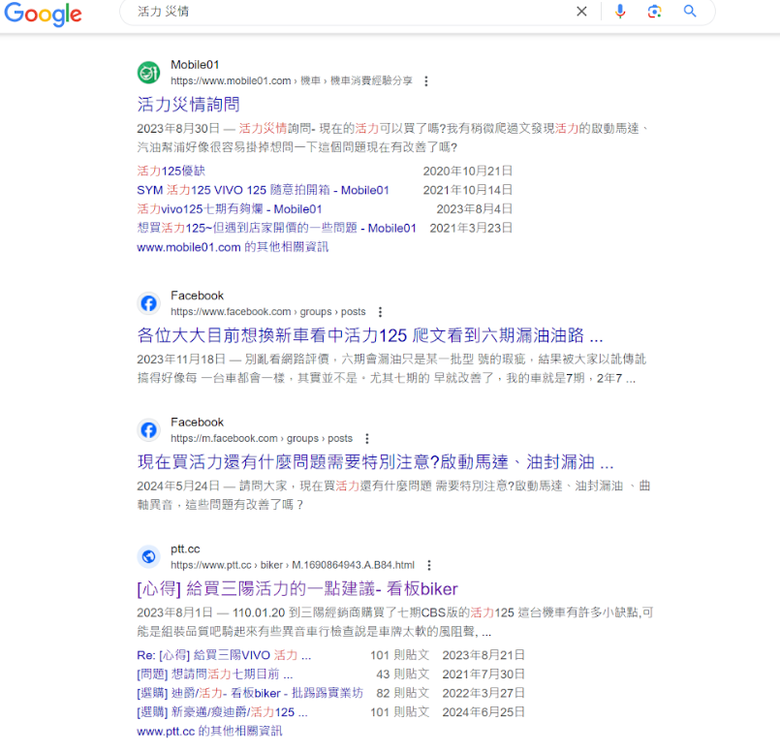Click https://m.facebook.com › groups › posts URL

tap(261, 438)
